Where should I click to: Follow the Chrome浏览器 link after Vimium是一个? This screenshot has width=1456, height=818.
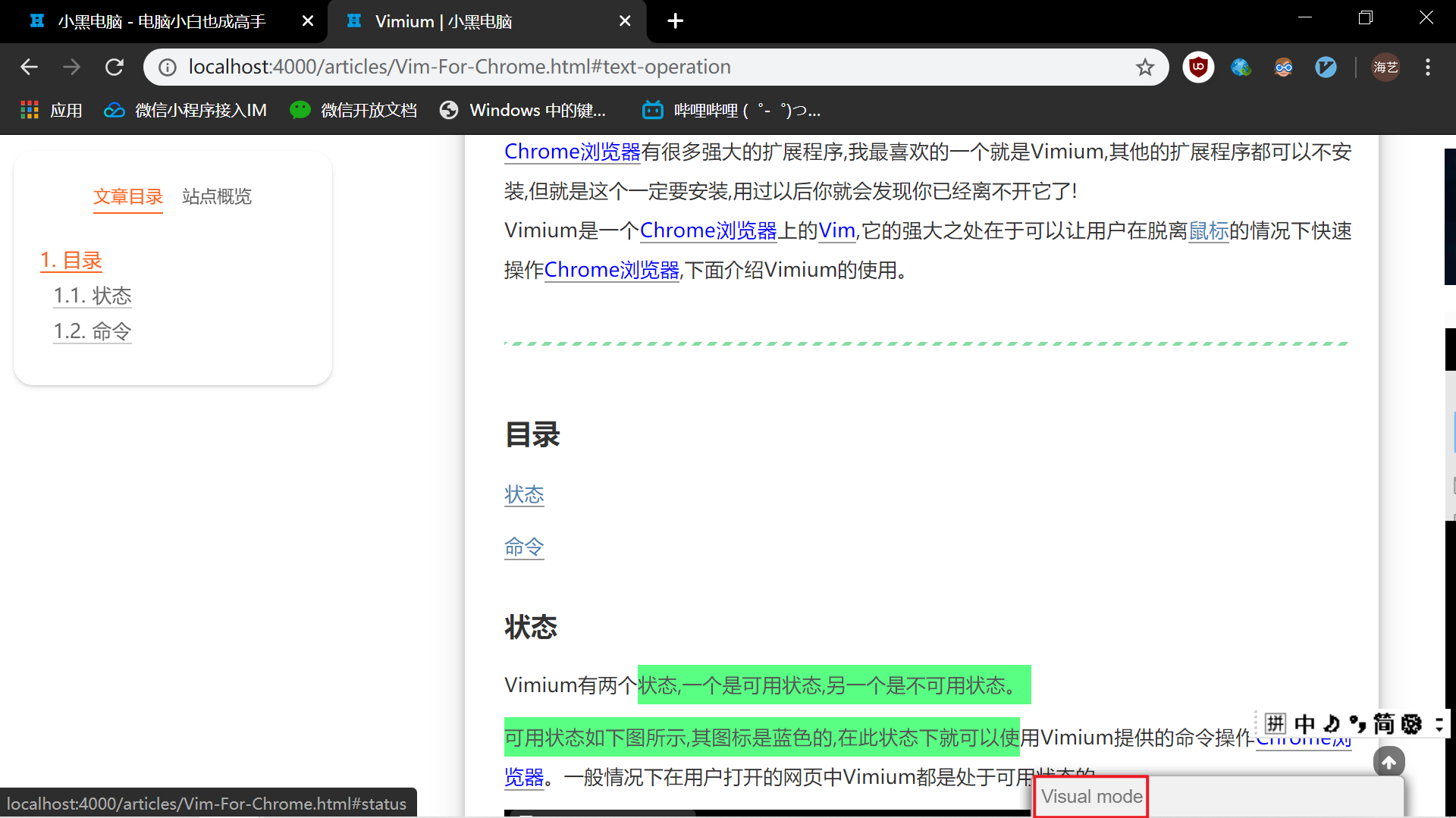(x=708, y=230)
